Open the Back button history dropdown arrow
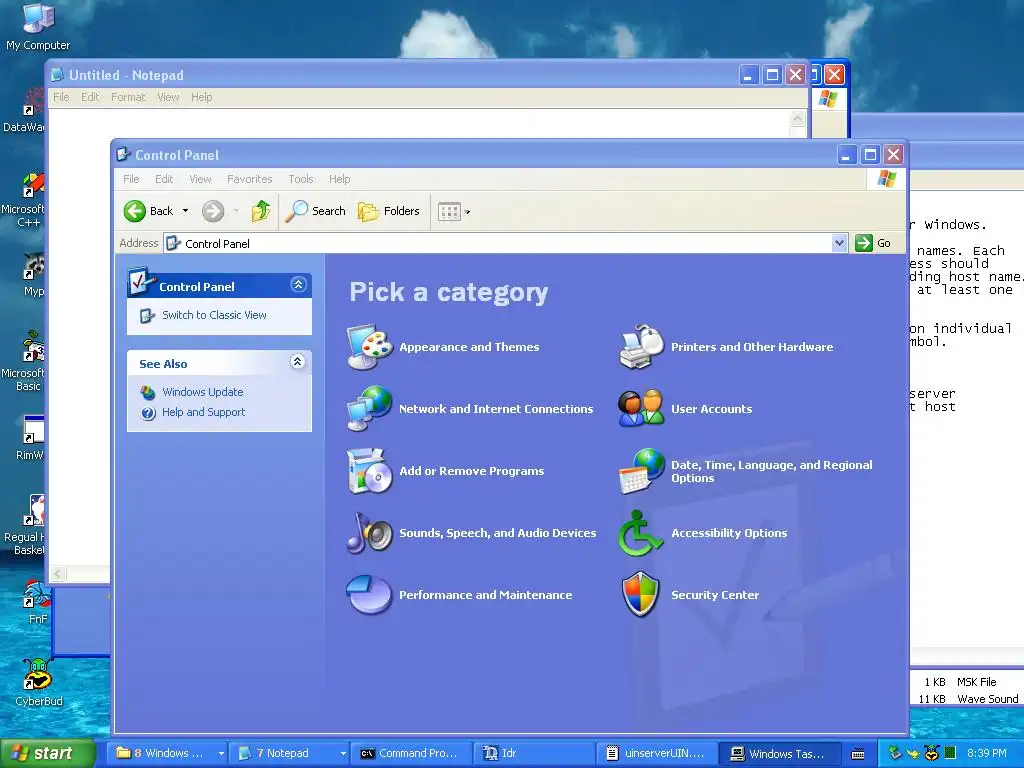 [185, 211]
